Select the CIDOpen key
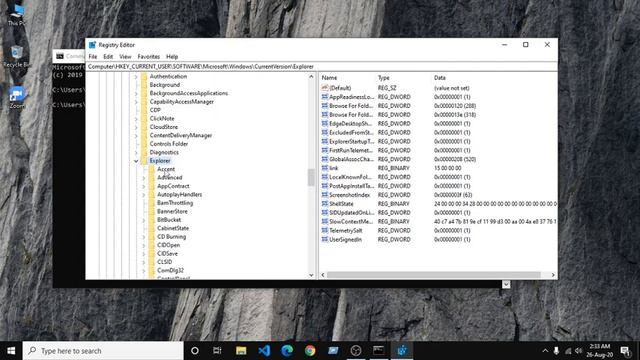Image resolution: width=640 pixels, height=360 pixels. point(168,245)
